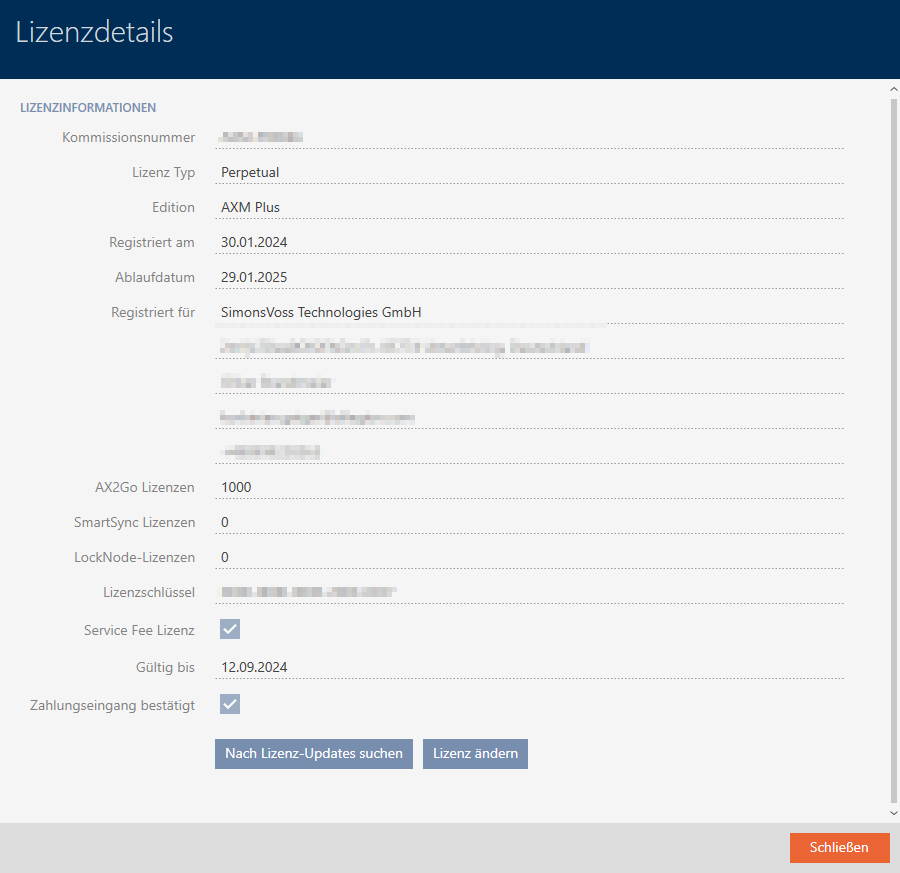Click the SimonsVoss Technologies GmbH field
This screenshot has width=900, height=873.
pos(530,312)
